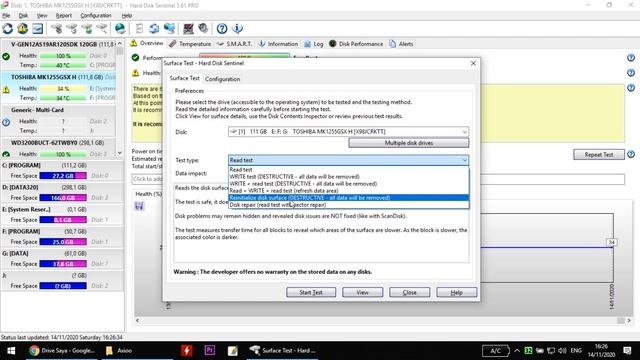This screenshot has height=360, width=640.
Task: Open the Report menu
Action: point(64,16)
